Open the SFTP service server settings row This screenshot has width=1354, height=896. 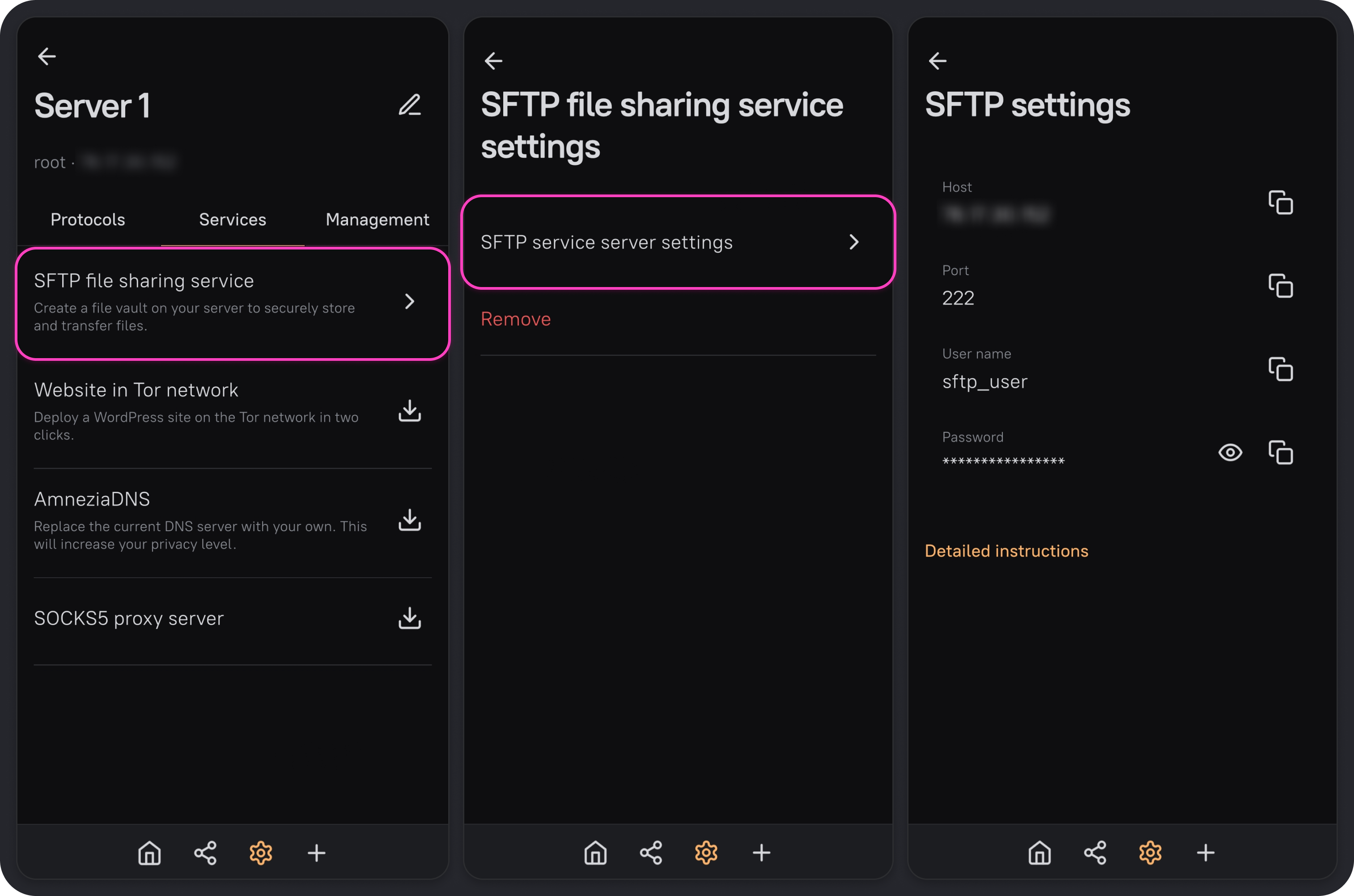click(678, 242)
